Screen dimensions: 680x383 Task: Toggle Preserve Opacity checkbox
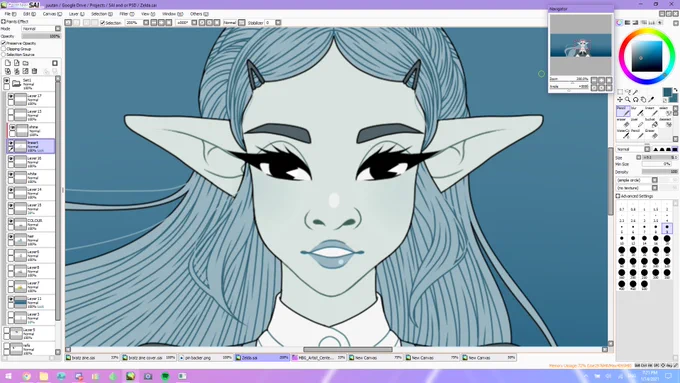pyautogui.click(x=3, y=43)
